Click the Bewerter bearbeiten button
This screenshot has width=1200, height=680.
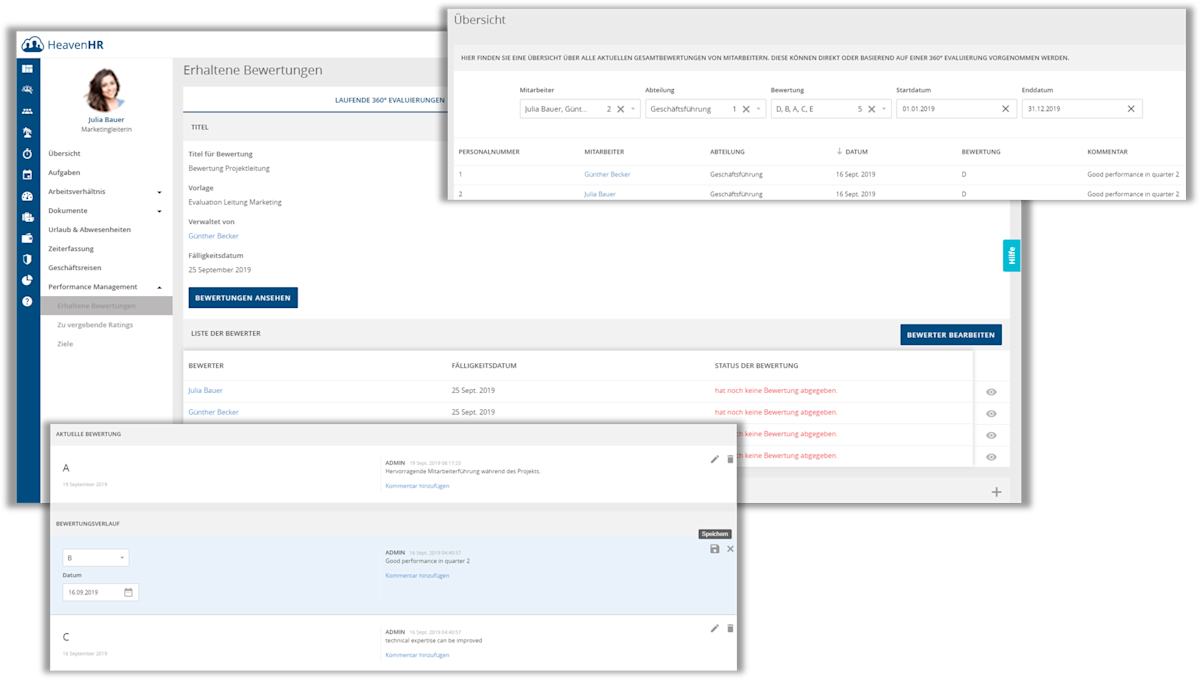951,335
